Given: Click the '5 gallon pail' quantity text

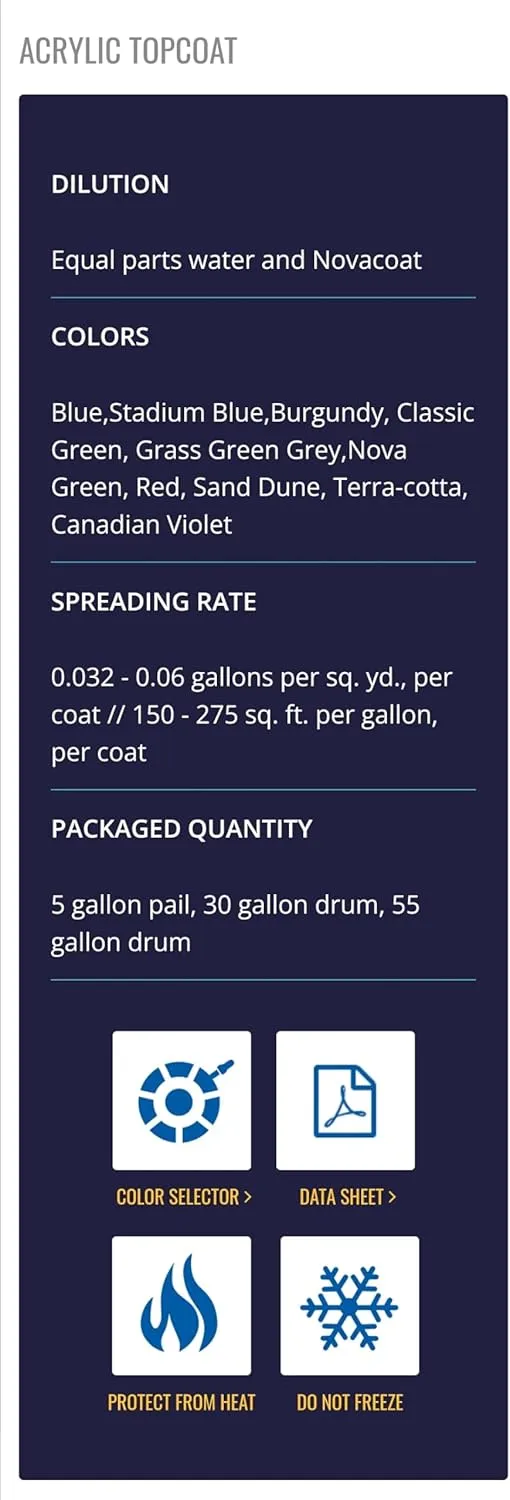Looking at the screenshot, I should (123, 906).
